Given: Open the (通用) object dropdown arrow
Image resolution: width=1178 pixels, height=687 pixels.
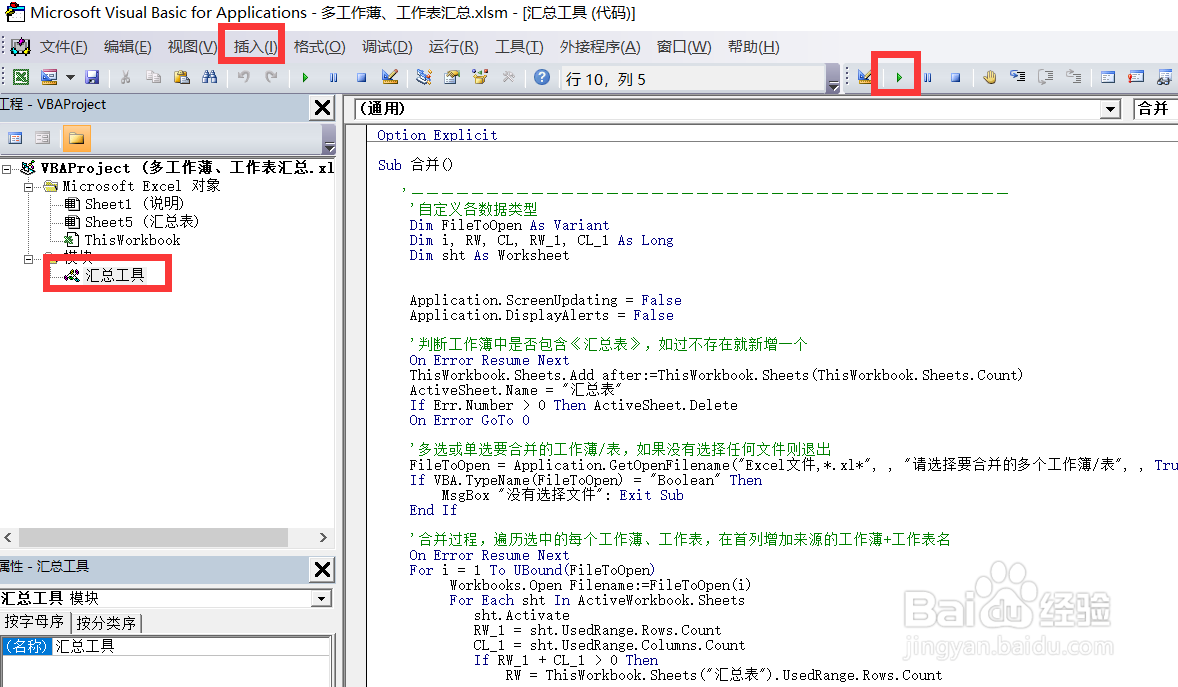Looking at the screenshot, I should (x=1110, y=110).
